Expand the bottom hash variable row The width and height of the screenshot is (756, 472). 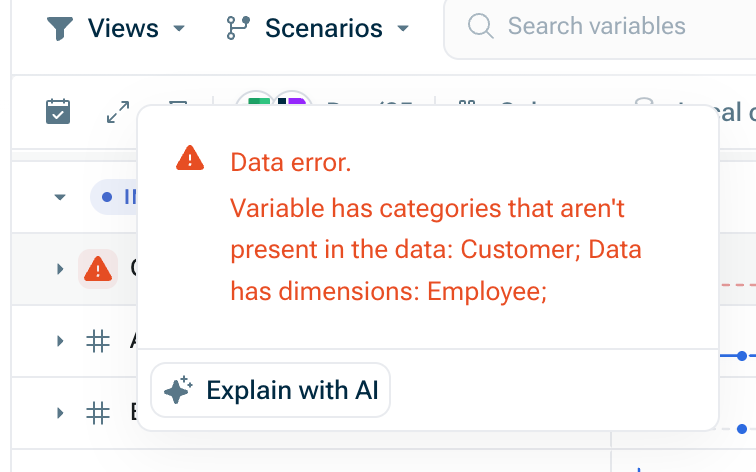click(x=60, y=411)
